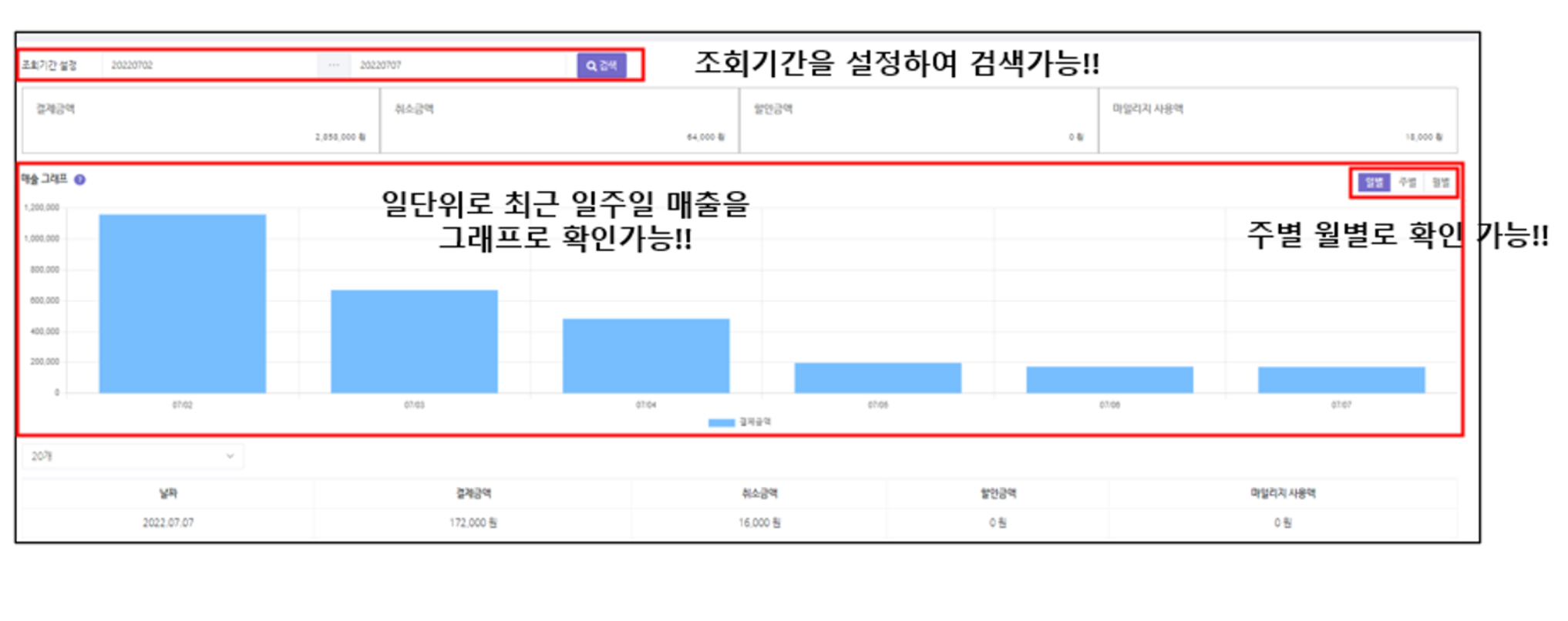Click the 07/05 bar in sales graph
Viewport: 1568px width, 621px height.
pos(878,378)
